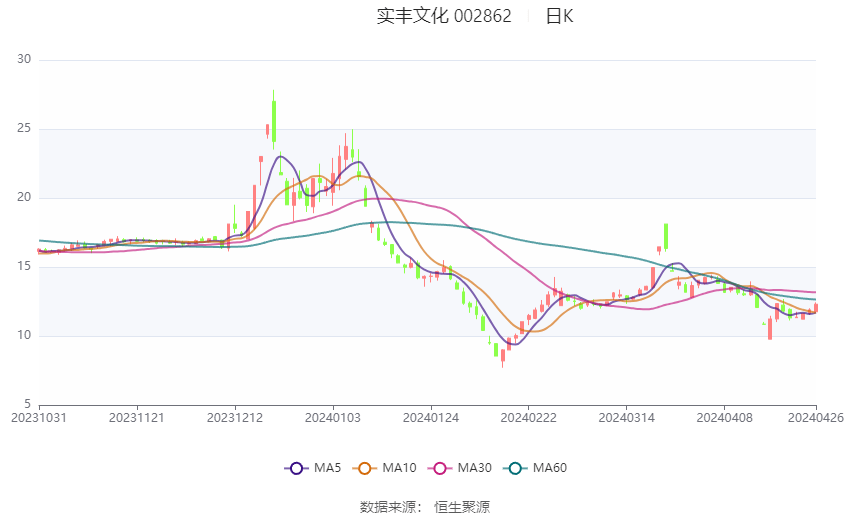Click the x-axis date 20240124
The image size is (850, 517).
[431, 418]
